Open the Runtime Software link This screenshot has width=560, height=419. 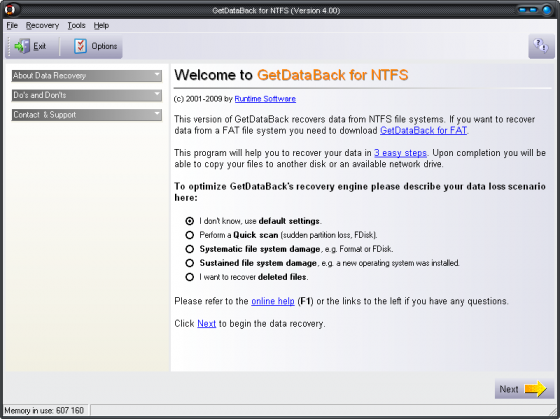[x=265, y=99]
